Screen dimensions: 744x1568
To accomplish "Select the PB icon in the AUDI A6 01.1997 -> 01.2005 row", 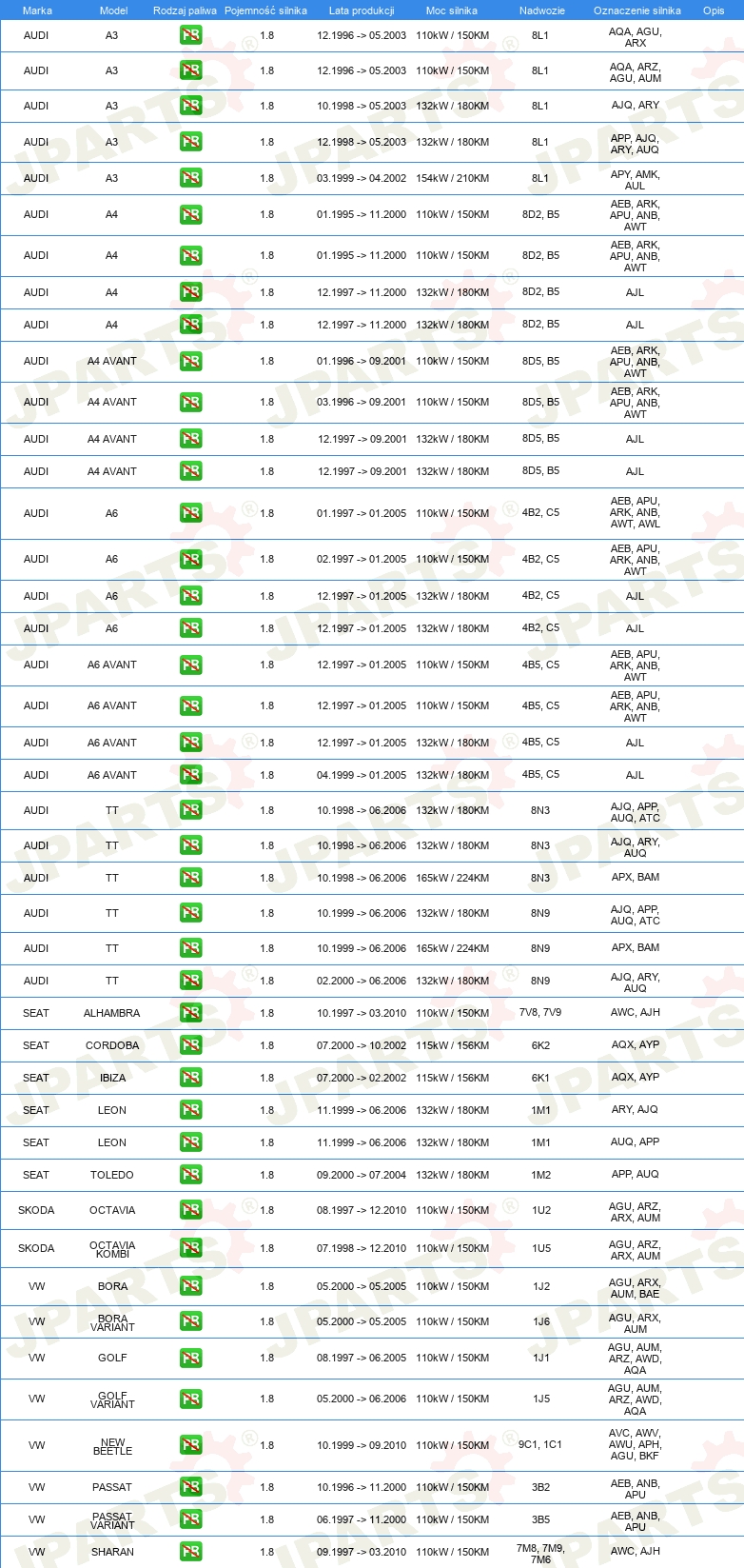I will [191, 513].
